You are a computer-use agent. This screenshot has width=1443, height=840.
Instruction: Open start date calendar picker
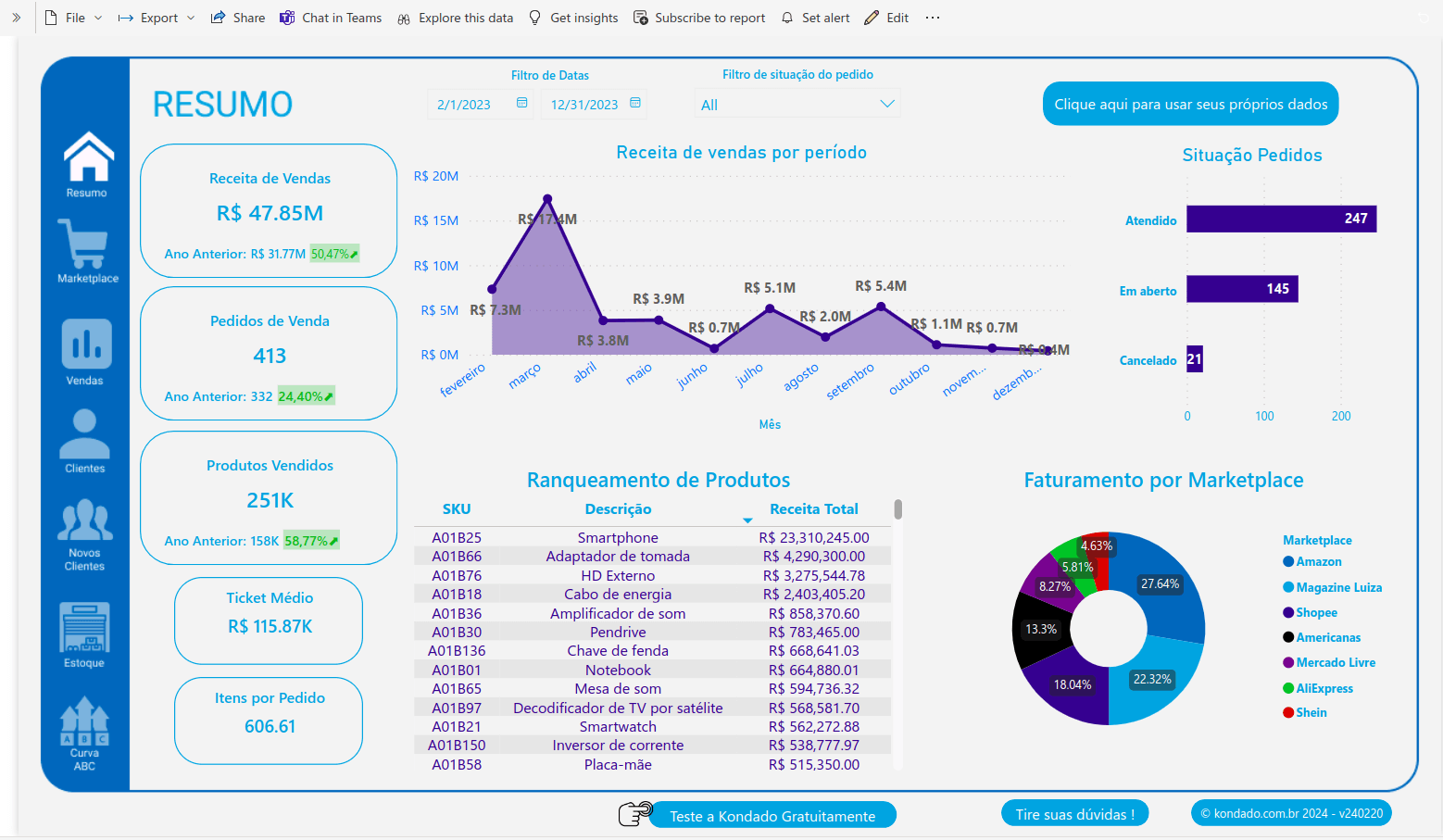tap(521, 103)
